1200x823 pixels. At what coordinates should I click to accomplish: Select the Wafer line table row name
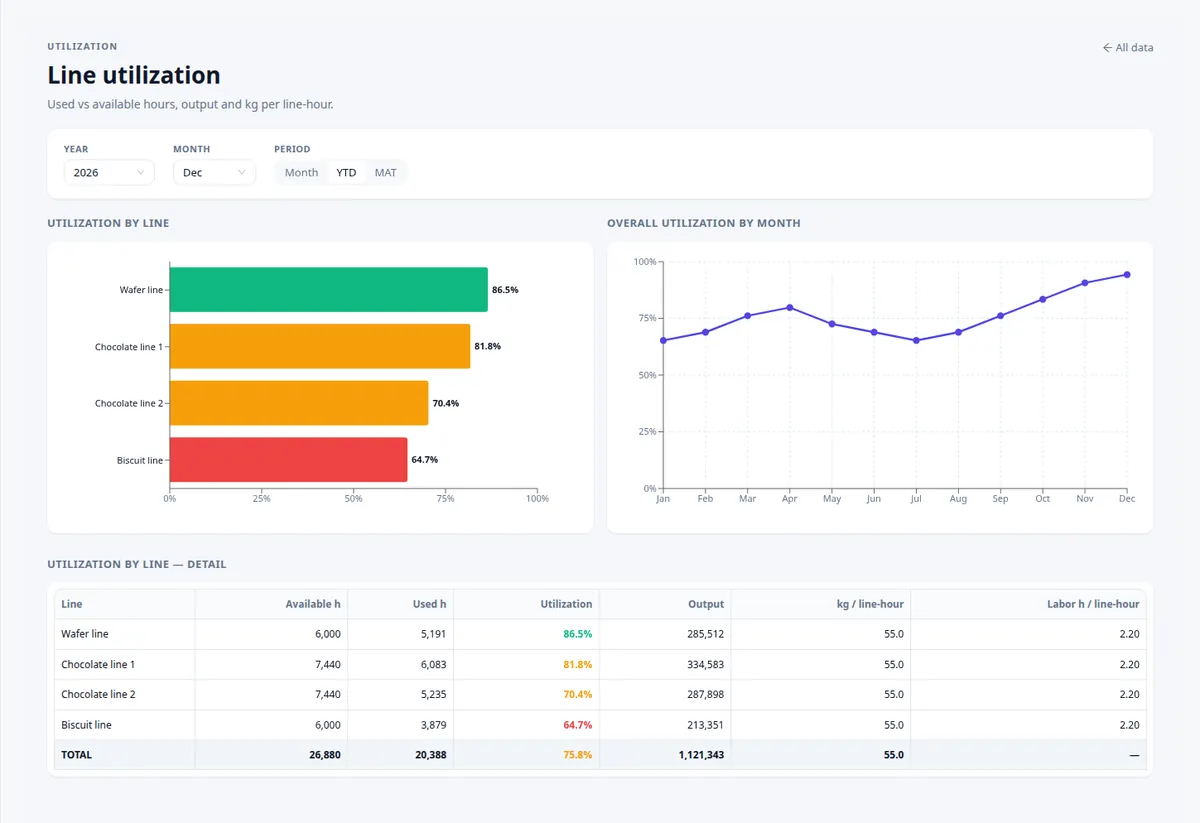pos(85,634)
